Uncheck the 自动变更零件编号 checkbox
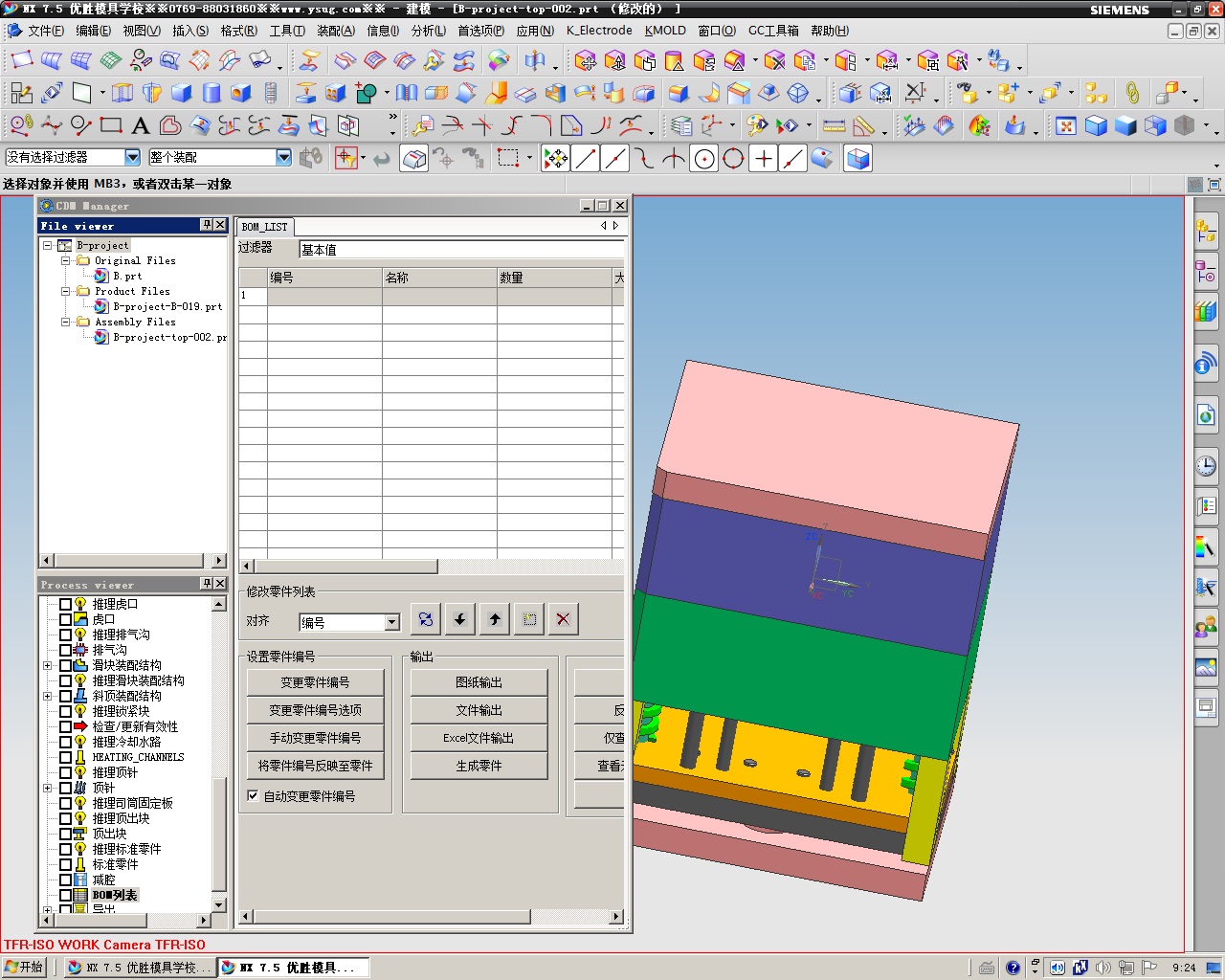1225x980 pixels. (x=253, y=795)
